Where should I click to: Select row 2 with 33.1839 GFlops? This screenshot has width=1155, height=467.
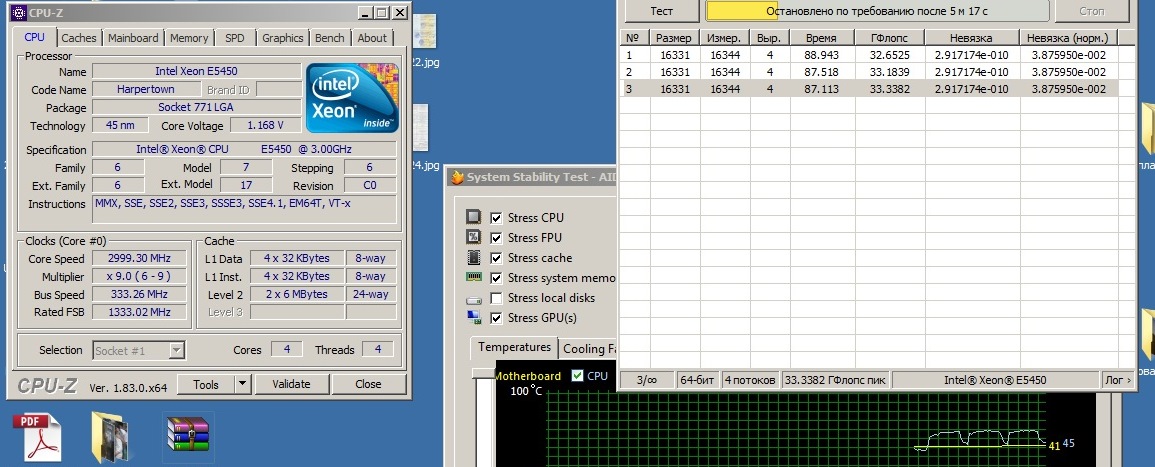pyautogui.click(x=869, y=71)
